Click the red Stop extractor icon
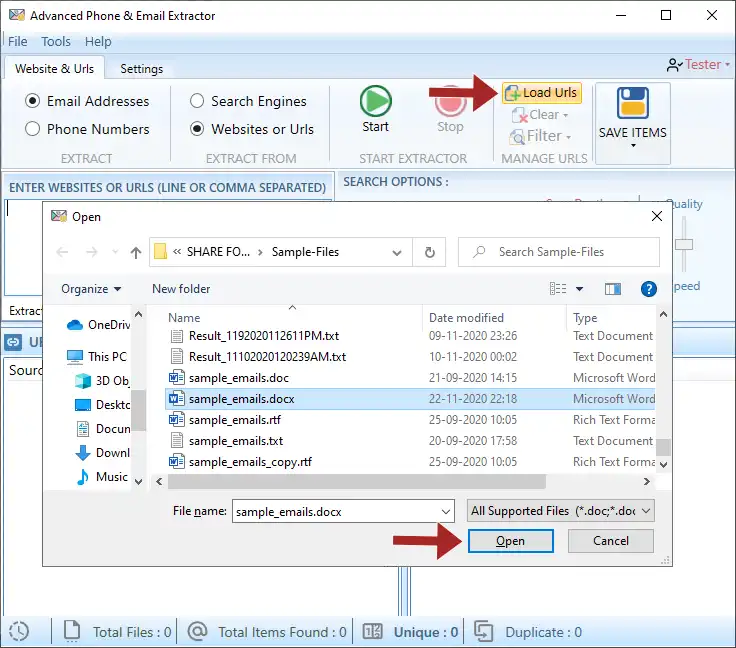Viewport: 736px width, 648px height. (451, 101)
